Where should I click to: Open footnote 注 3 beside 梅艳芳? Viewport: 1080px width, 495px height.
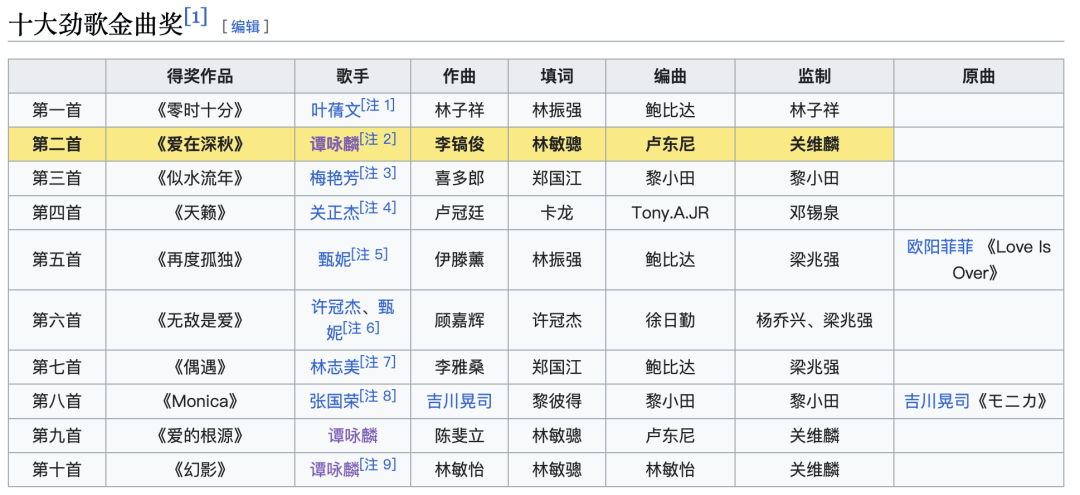pyautogui.click(x=378, y=173)
